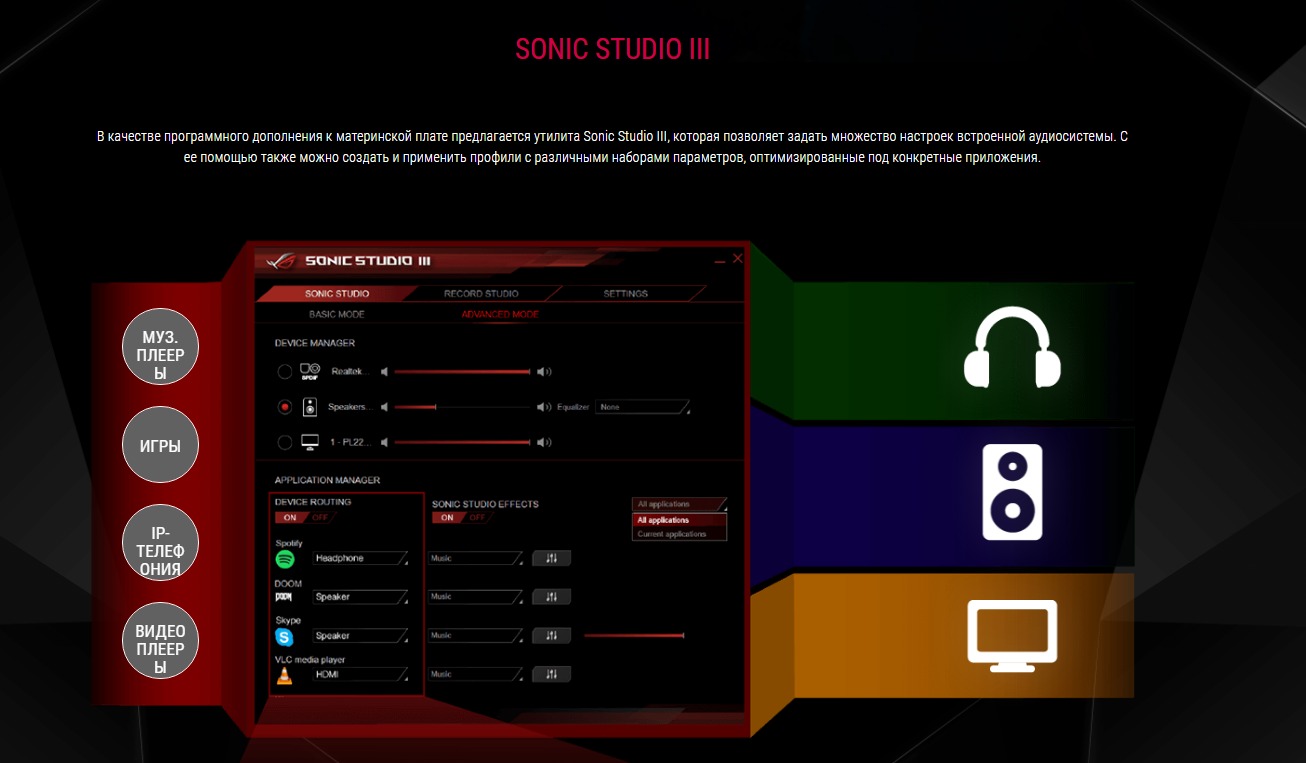Click the 'IP-ТЕЛЕФОНИЯ' round button

tap(160, 543)
